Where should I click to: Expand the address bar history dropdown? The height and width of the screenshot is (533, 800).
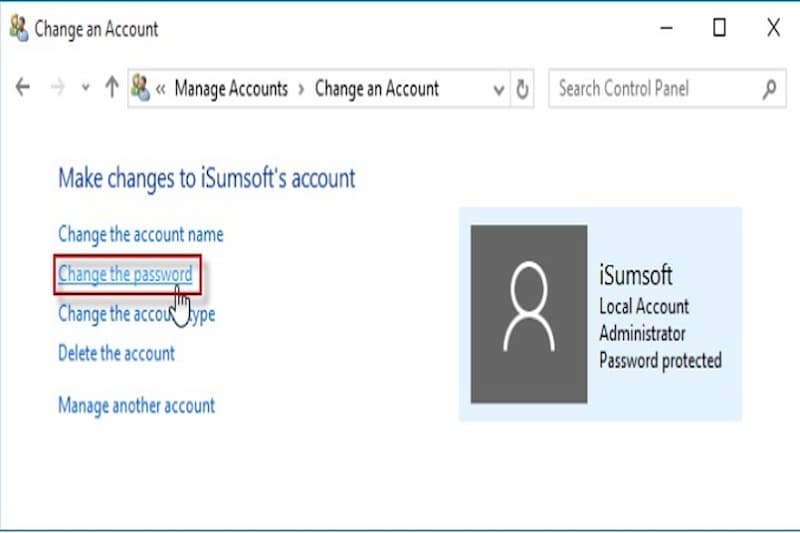tap(499, 89)
